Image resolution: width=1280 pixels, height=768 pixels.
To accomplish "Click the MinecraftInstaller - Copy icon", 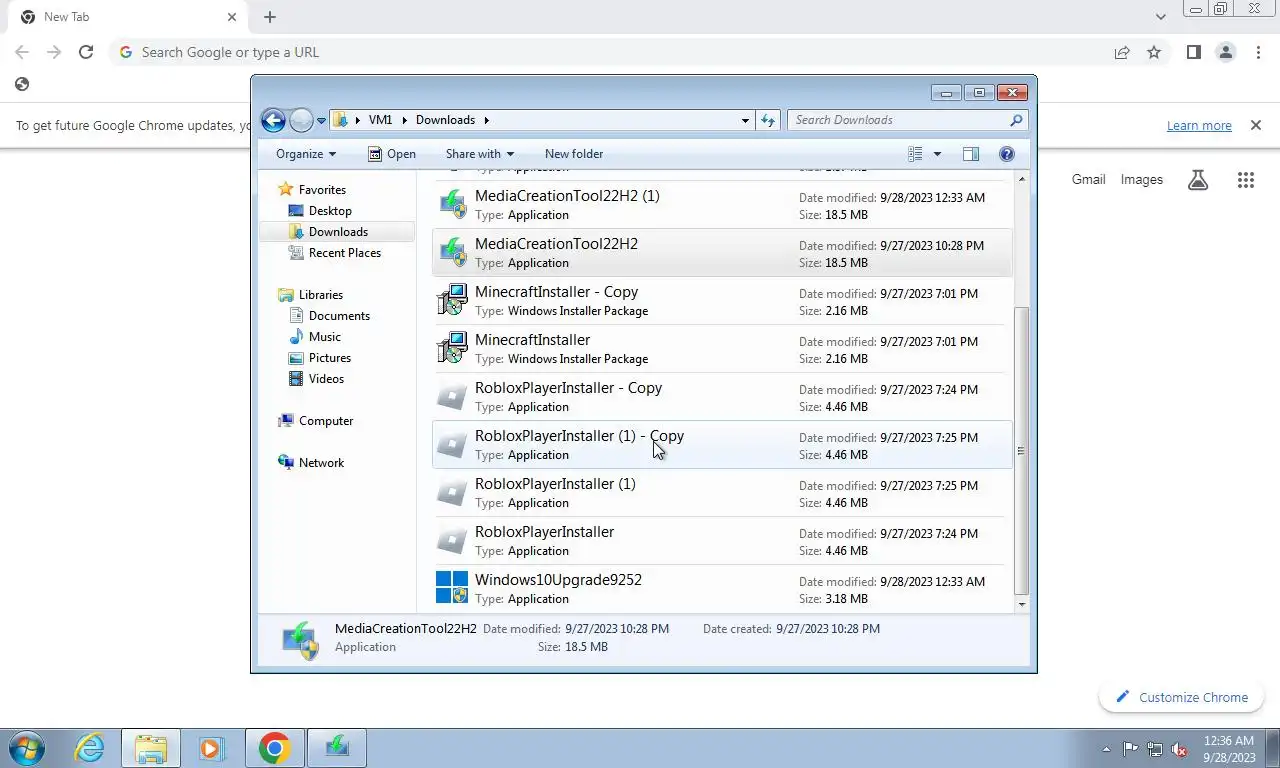I will (452, 300).
